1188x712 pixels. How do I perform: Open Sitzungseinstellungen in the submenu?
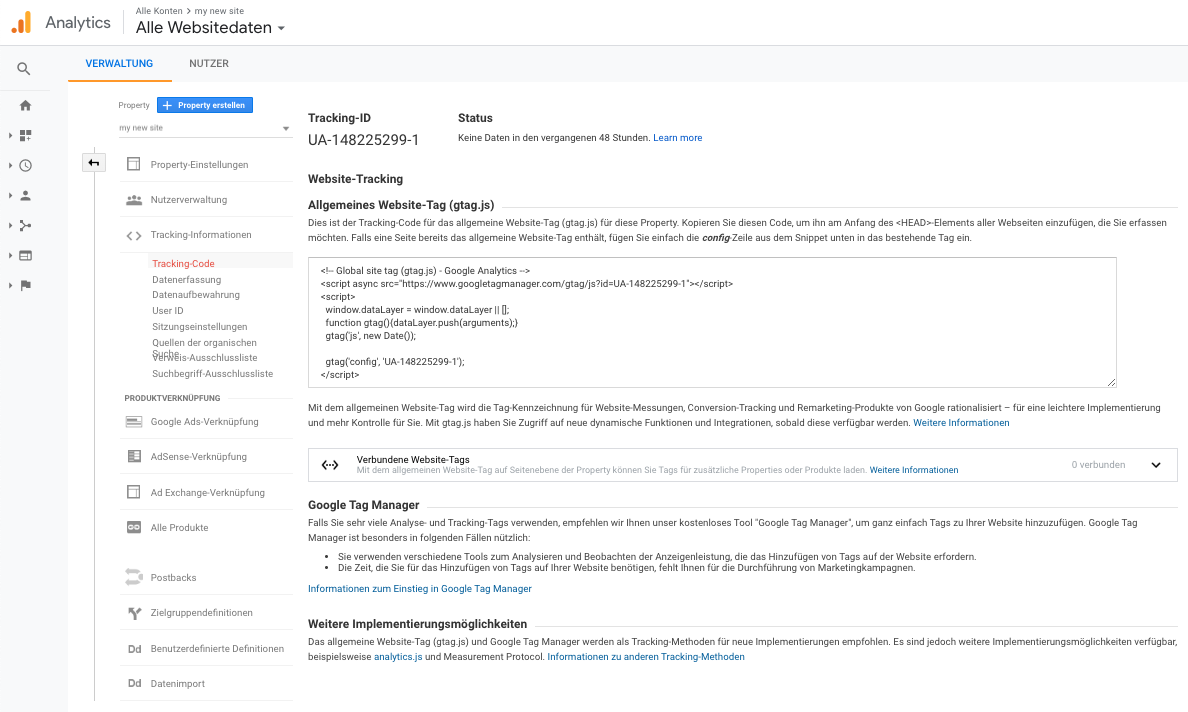coord(199,326)
